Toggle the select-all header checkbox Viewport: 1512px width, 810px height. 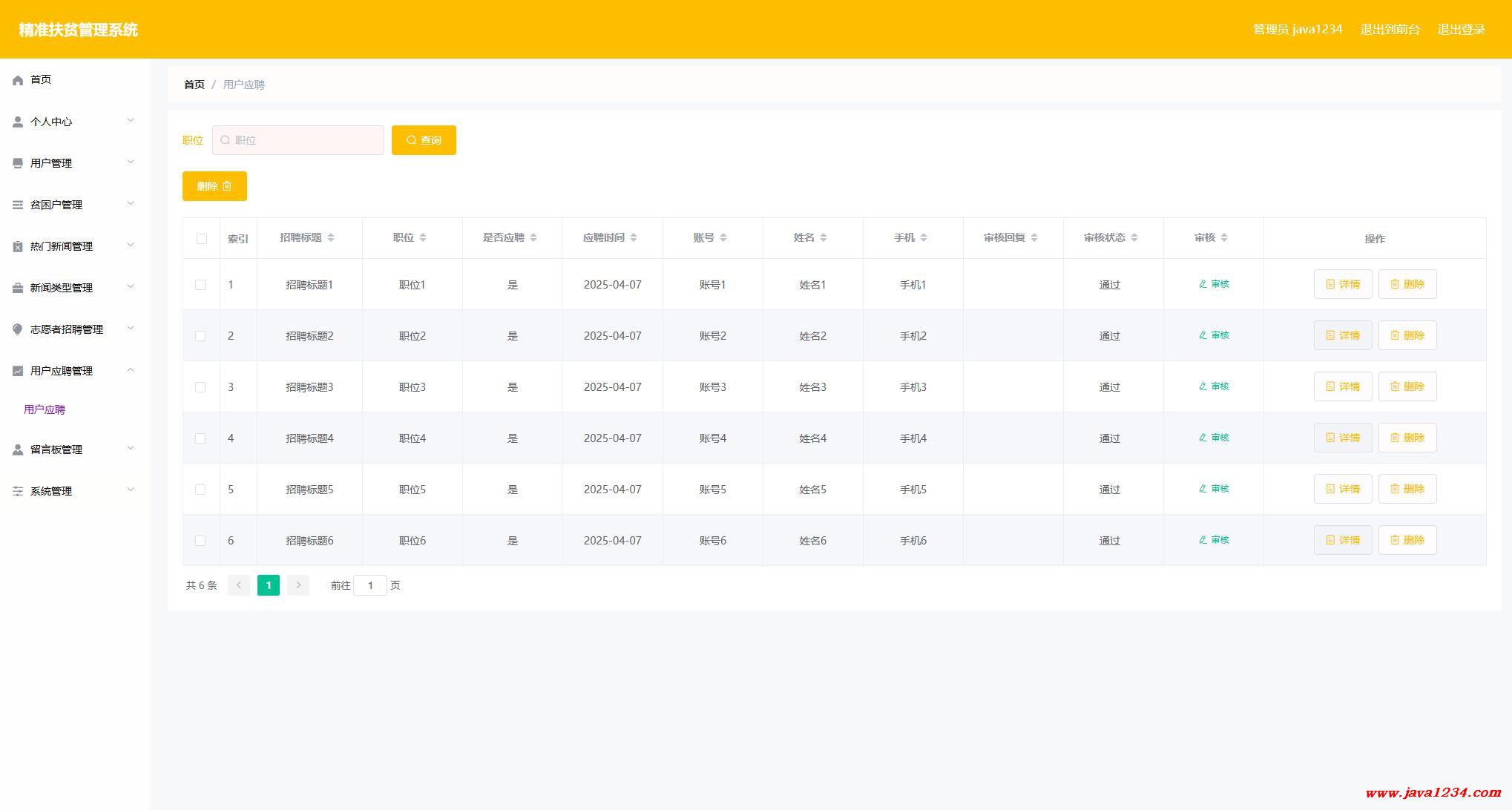(201, 239)
